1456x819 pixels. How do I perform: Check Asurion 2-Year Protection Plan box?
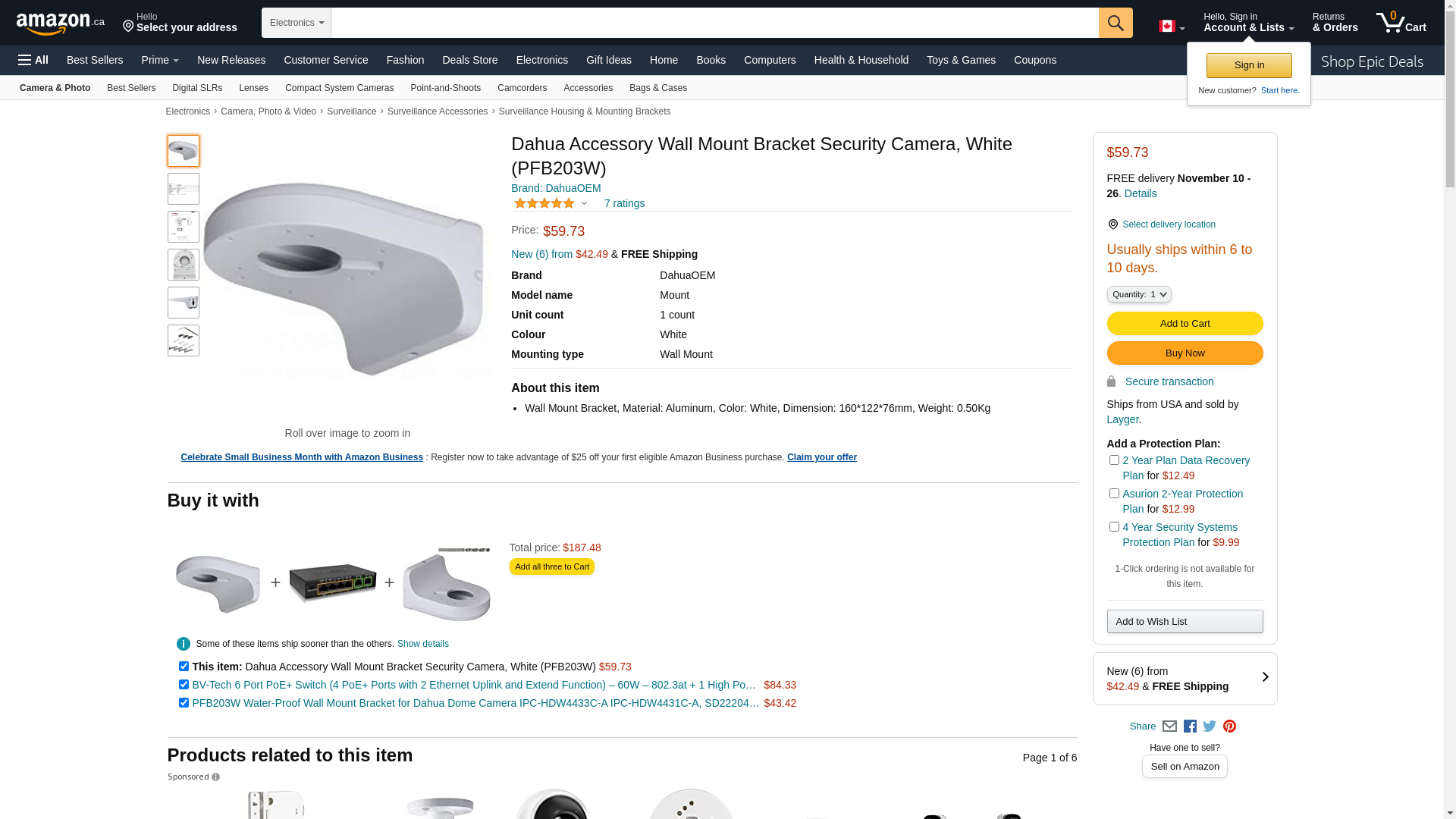pyautogui.click(x=1114, y=494)
